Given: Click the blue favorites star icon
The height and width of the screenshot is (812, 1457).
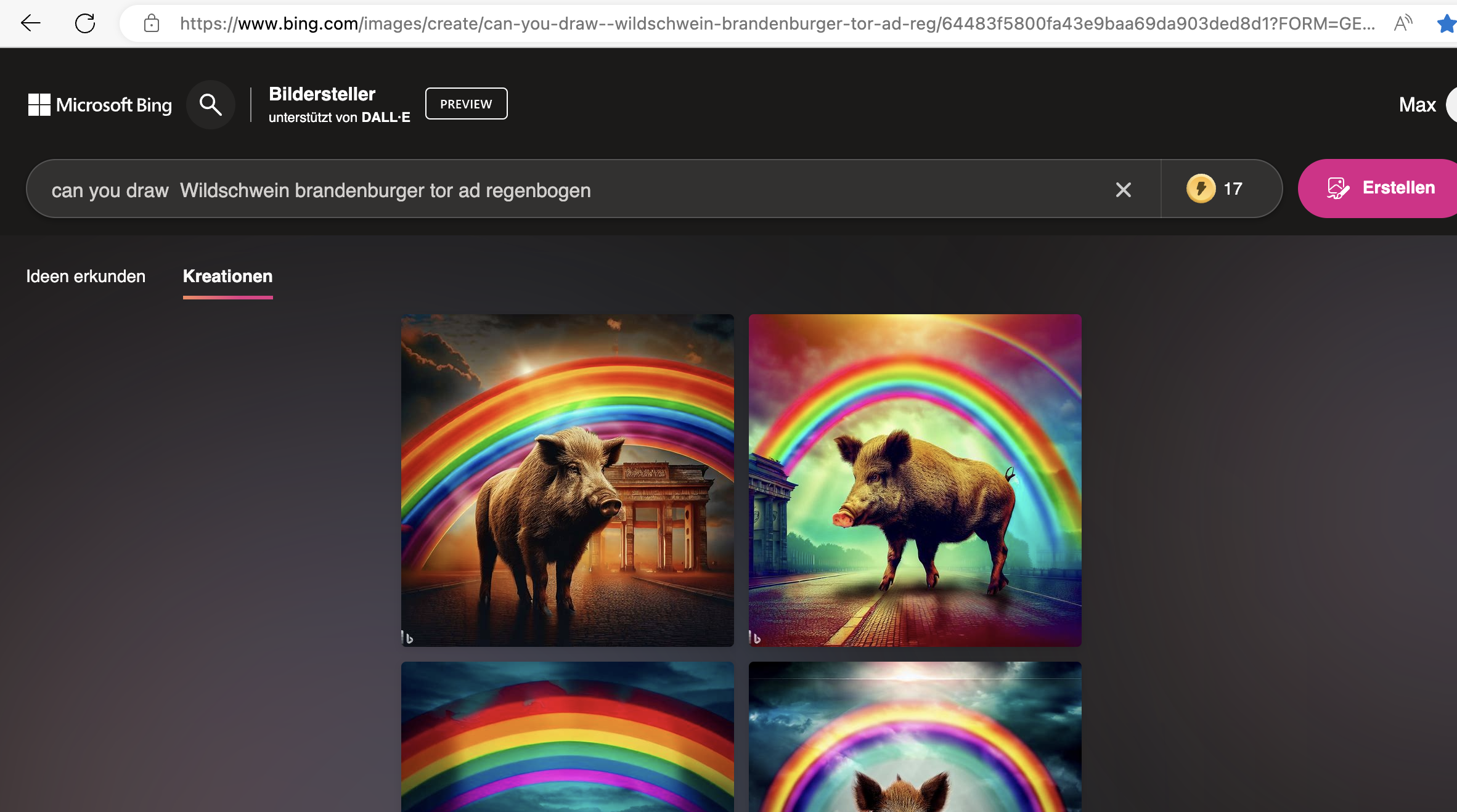Looking at the screenshot, I should click(x=1446, y=23).
